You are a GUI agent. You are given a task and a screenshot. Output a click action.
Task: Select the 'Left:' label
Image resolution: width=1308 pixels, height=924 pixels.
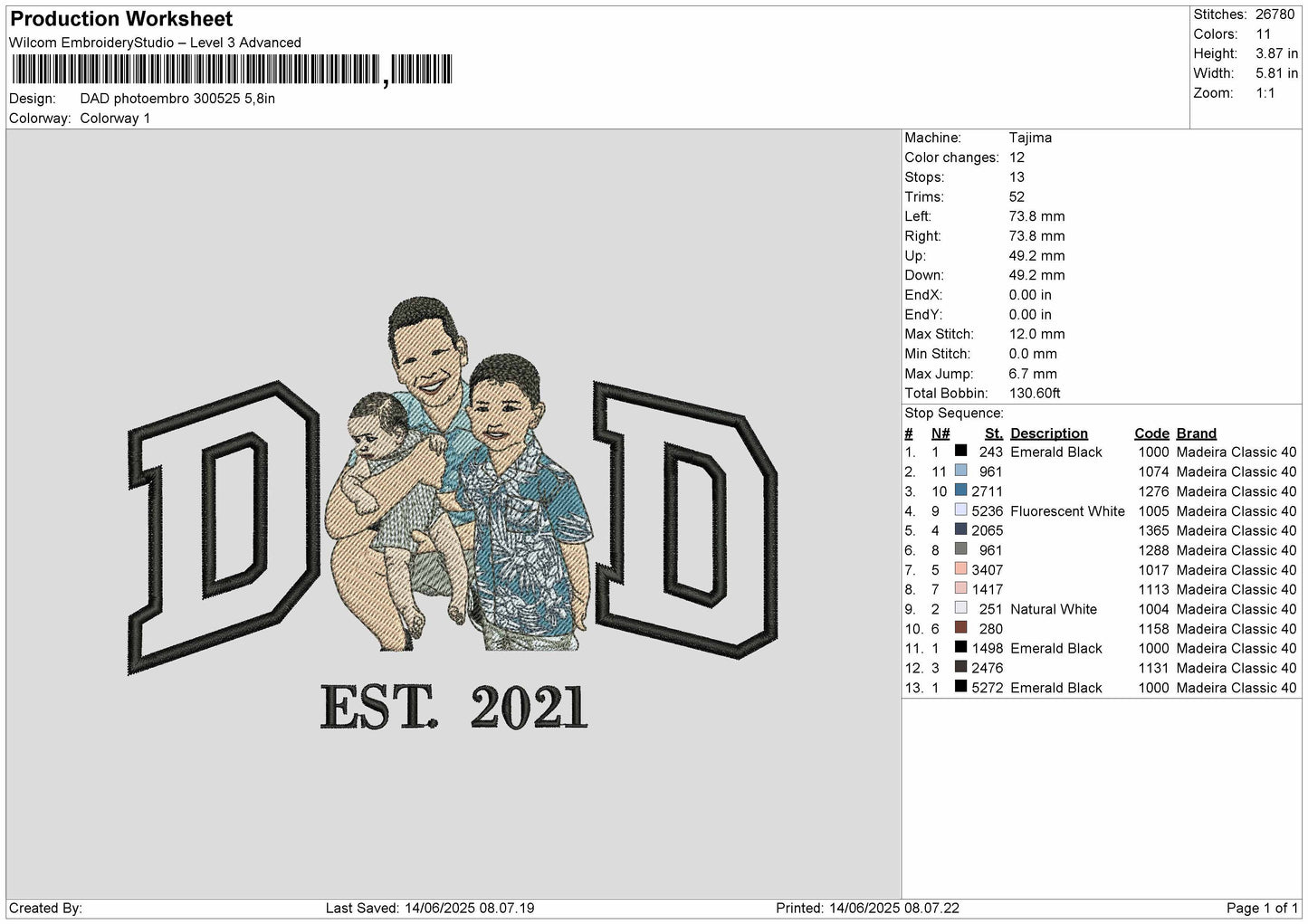918,216
